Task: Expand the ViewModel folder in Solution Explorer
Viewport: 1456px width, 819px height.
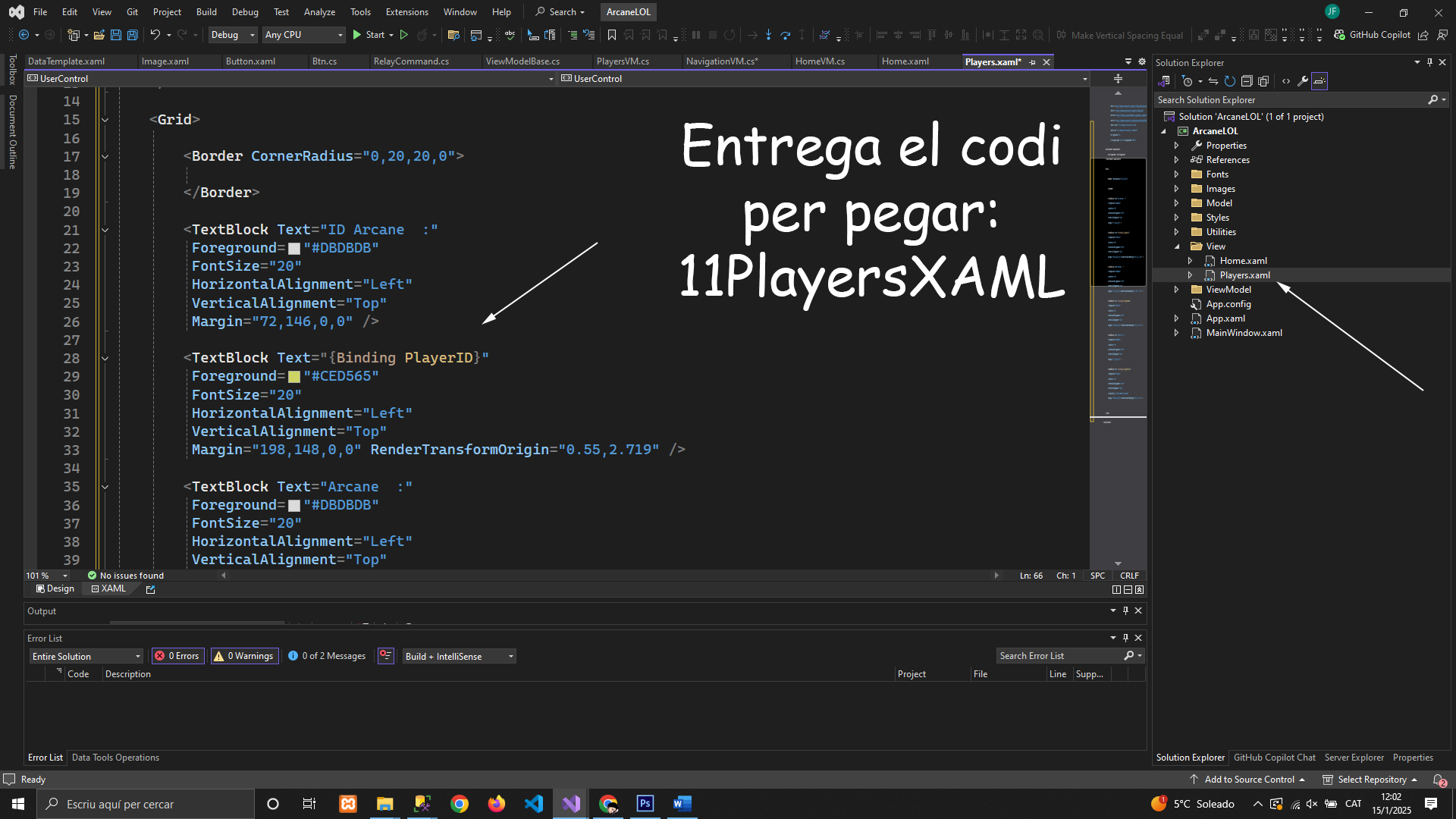Action: click(x=1177, y=290)
